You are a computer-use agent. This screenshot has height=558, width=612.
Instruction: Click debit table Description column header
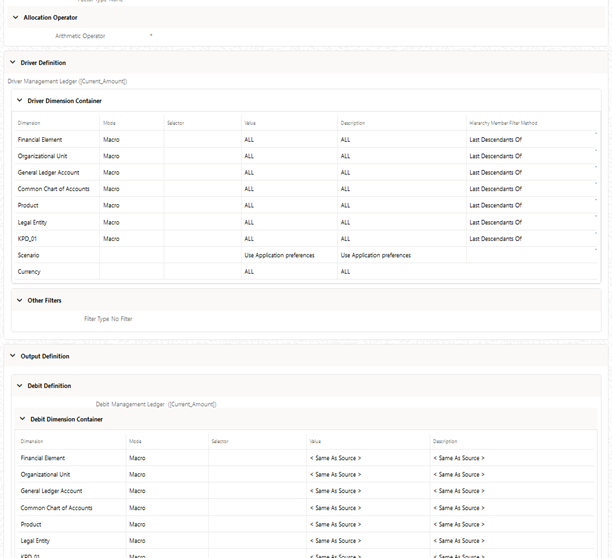[x=445, y=441]
